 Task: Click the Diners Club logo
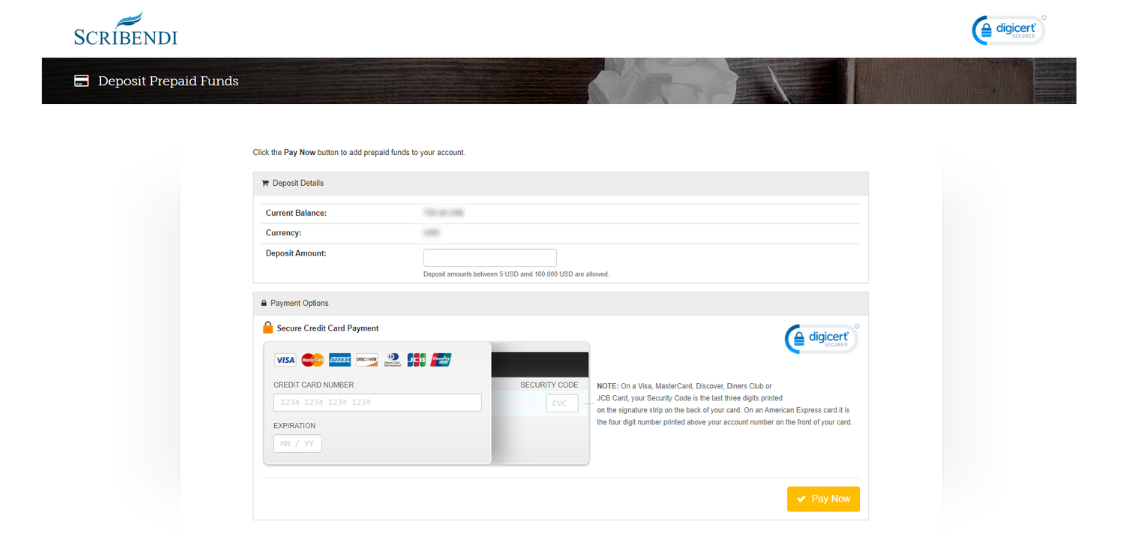point(392,360)
